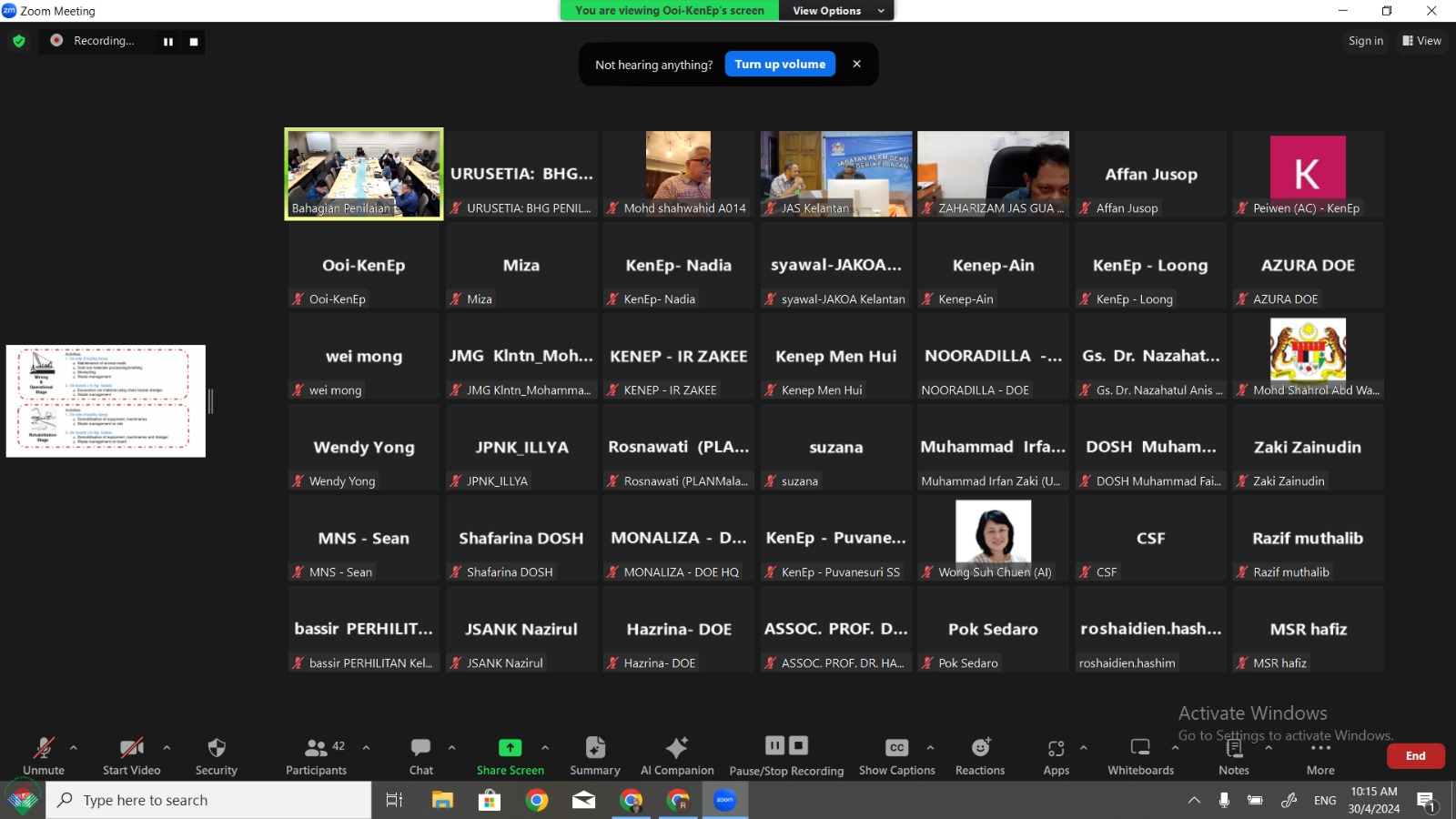
Task: Open the action center notifications icon
Action: (x=1426, y=801)
